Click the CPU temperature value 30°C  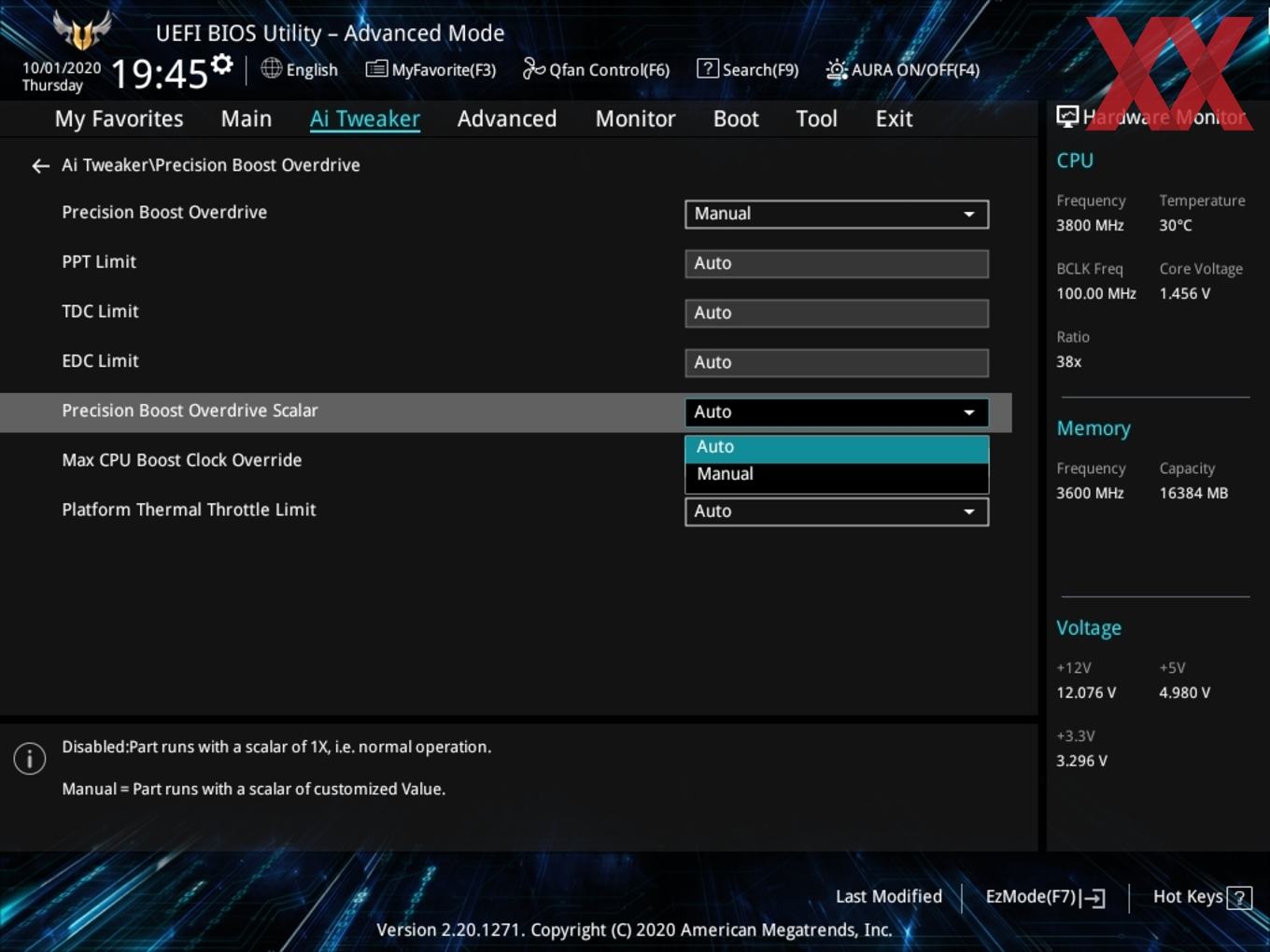(1176, 226)
